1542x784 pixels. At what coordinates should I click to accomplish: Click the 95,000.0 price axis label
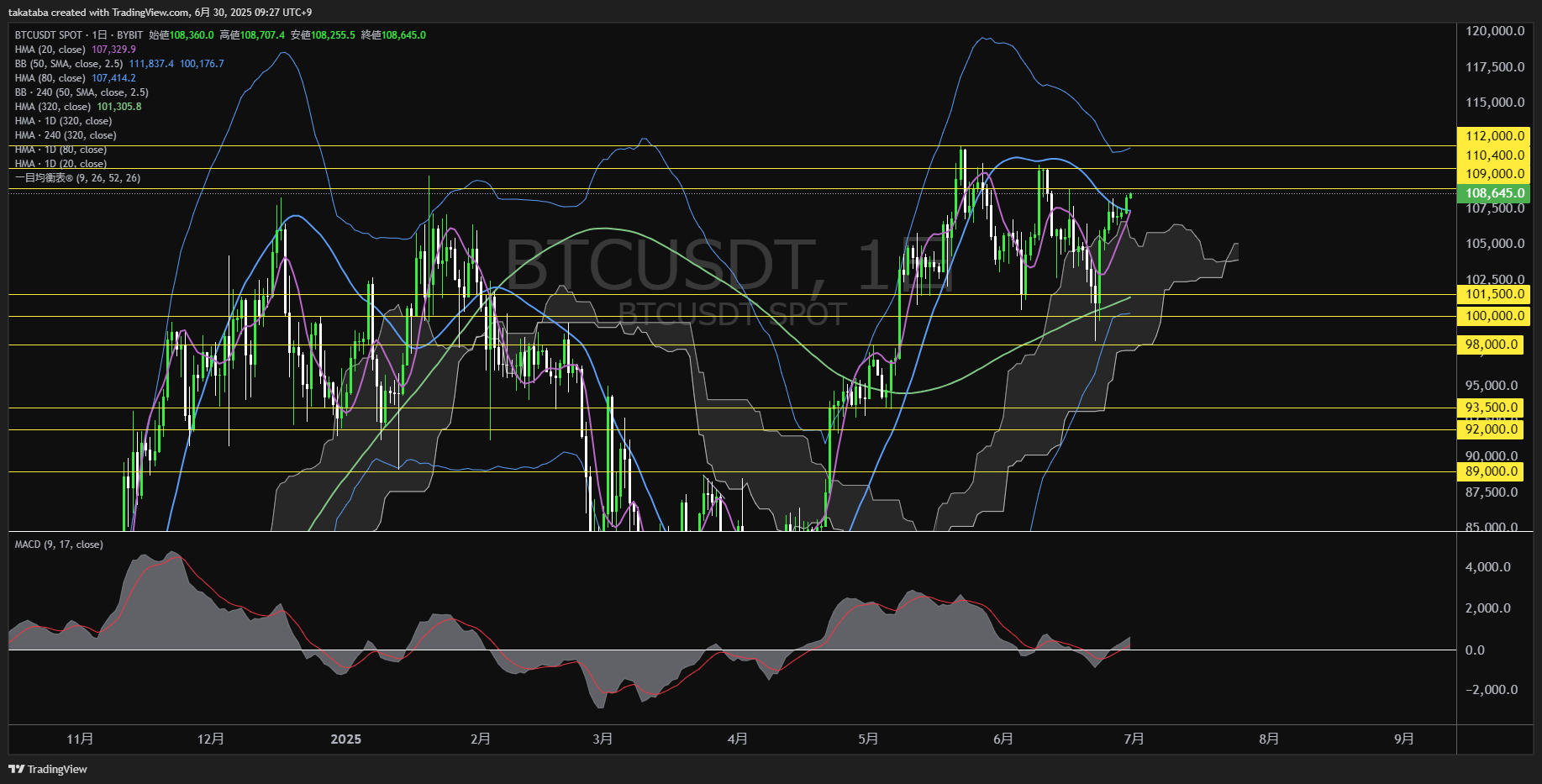1492,386
